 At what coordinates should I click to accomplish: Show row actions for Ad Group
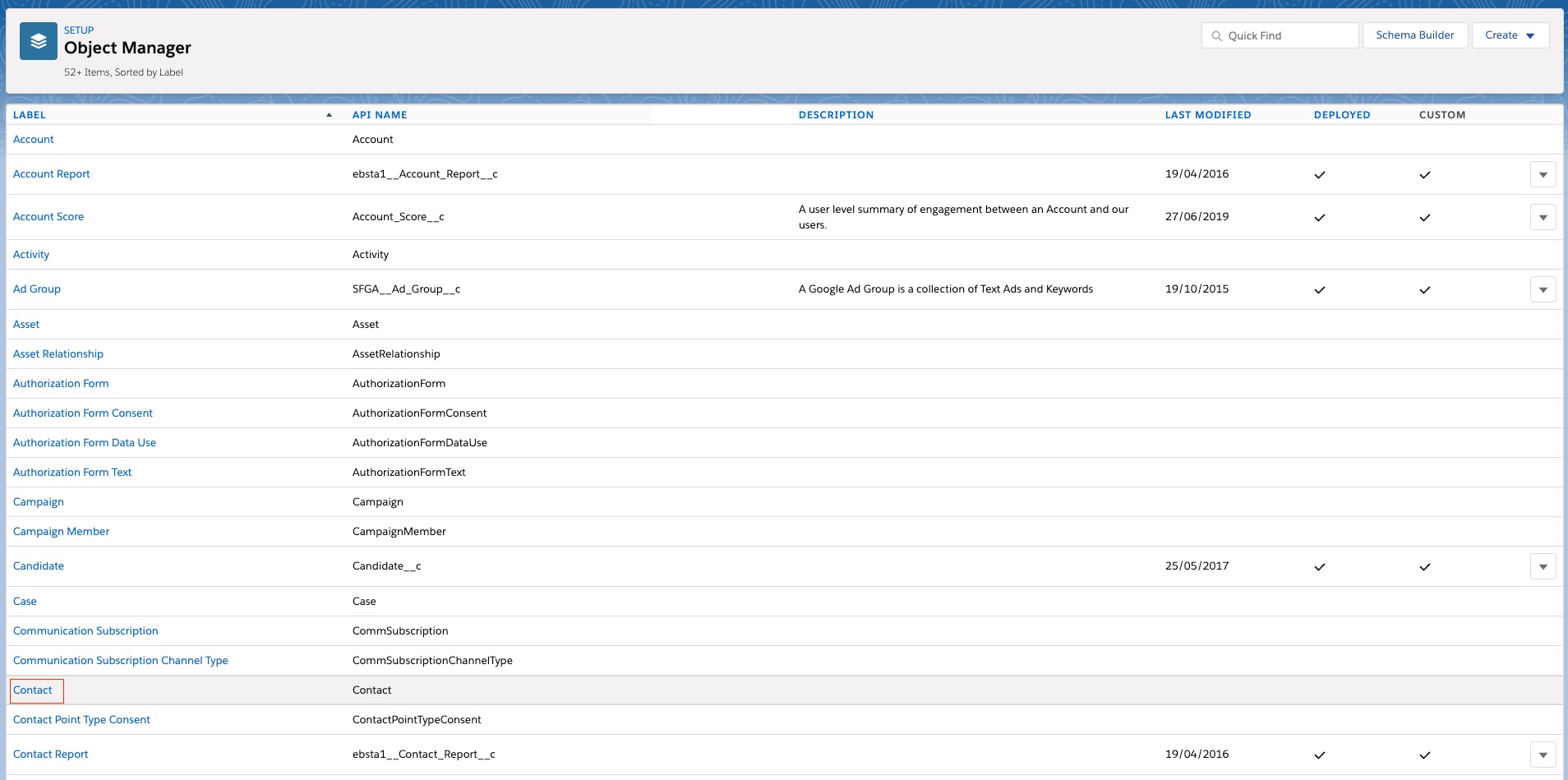1543,290
